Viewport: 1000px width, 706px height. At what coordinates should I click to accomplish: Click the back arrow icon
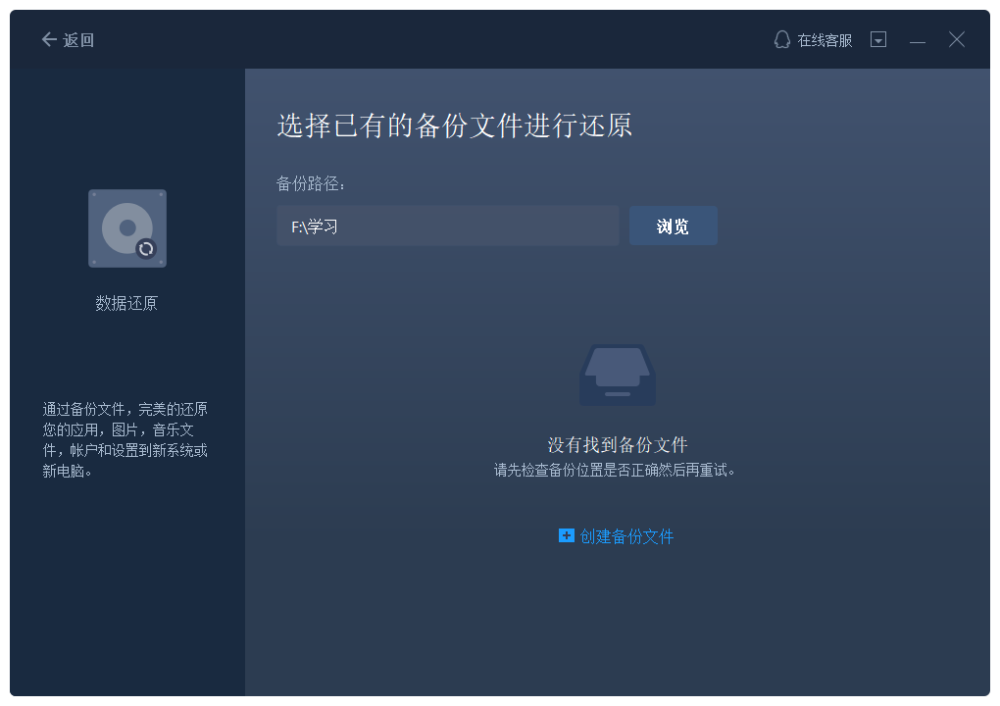coord(49,40)
